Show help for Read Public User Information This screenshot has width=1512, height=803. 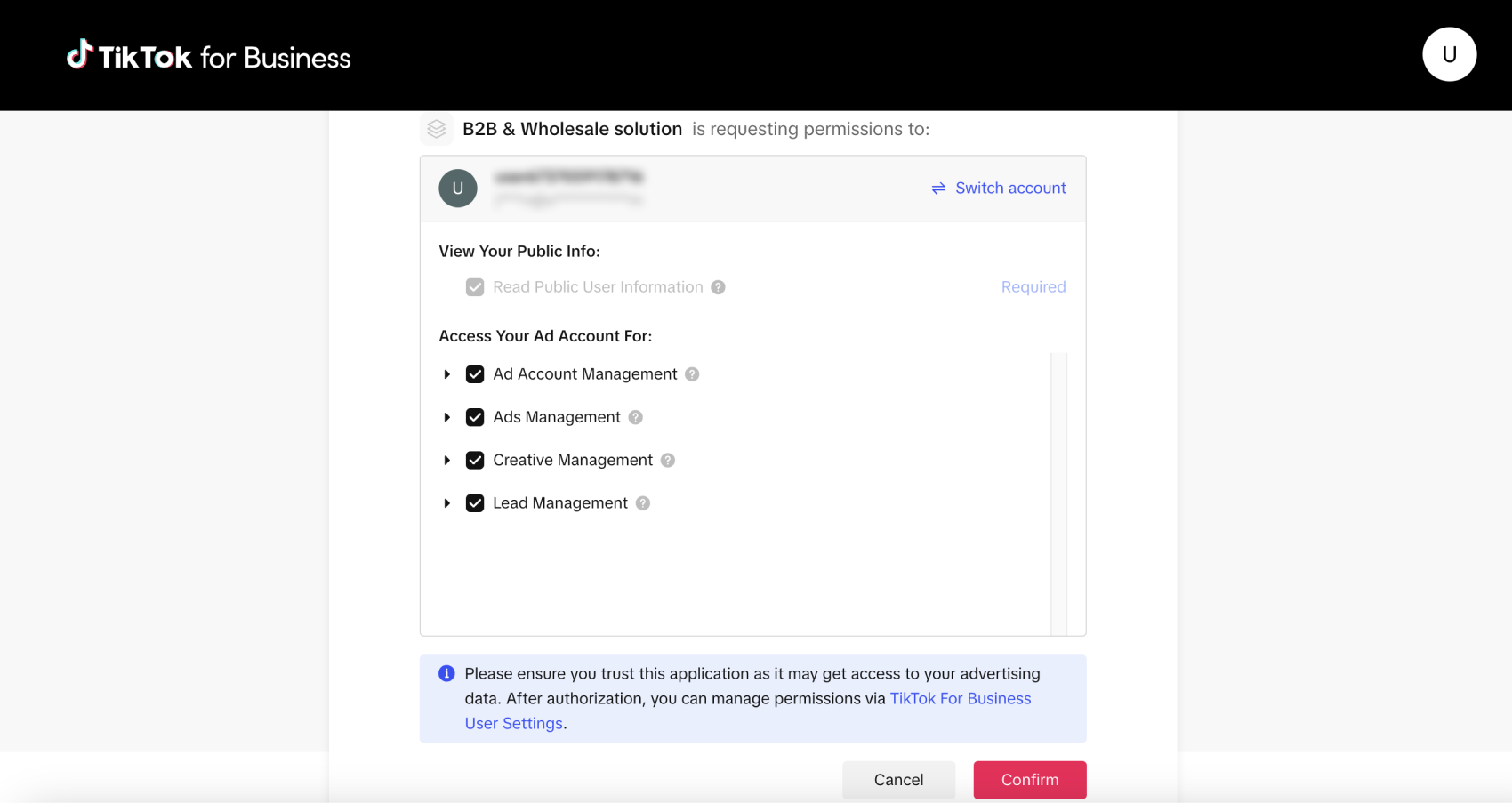pyautogui.click(x=718, y=287)
